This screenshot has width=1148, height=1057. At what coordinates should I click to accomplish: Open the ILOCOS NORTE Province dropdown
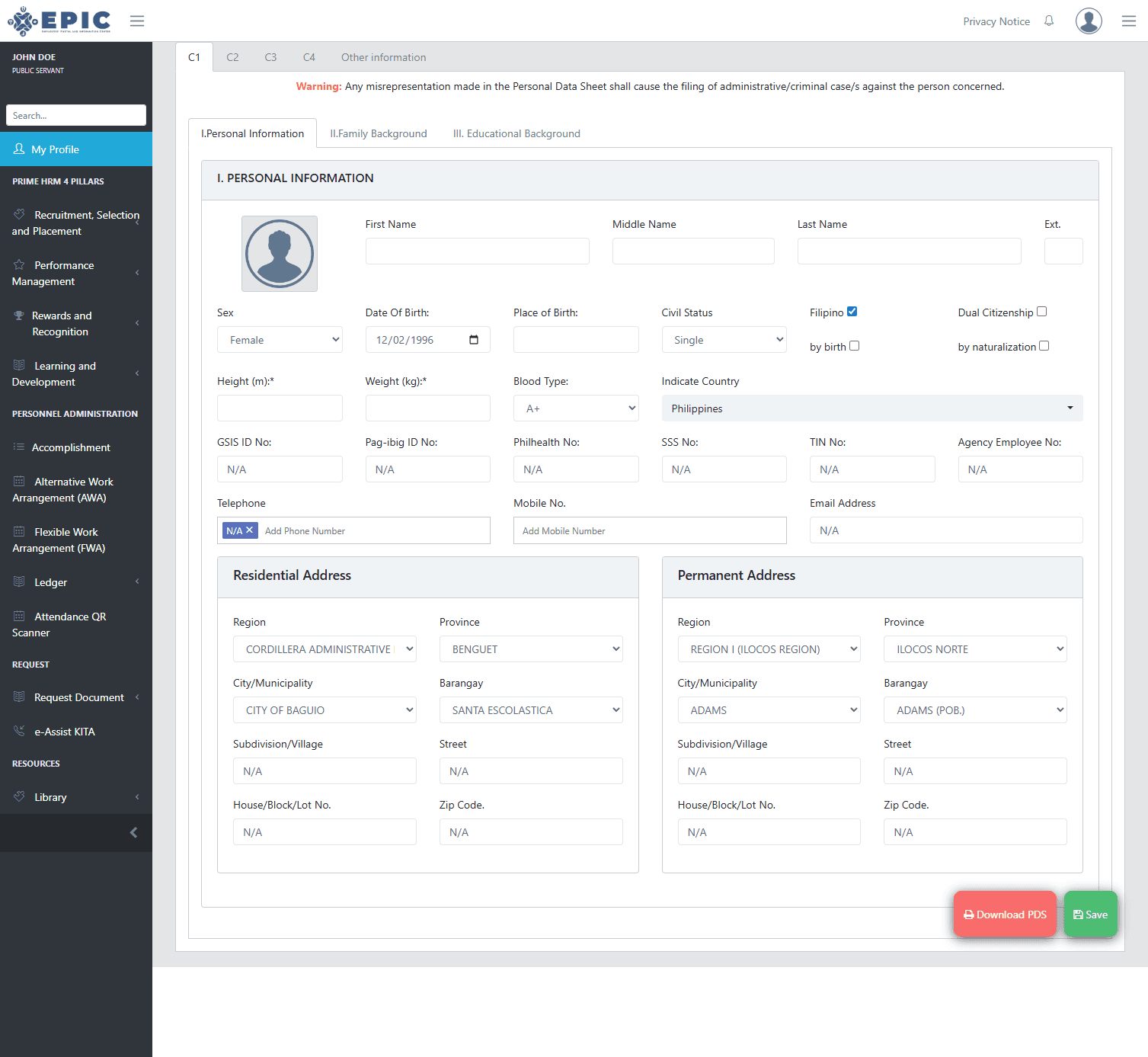975,649
